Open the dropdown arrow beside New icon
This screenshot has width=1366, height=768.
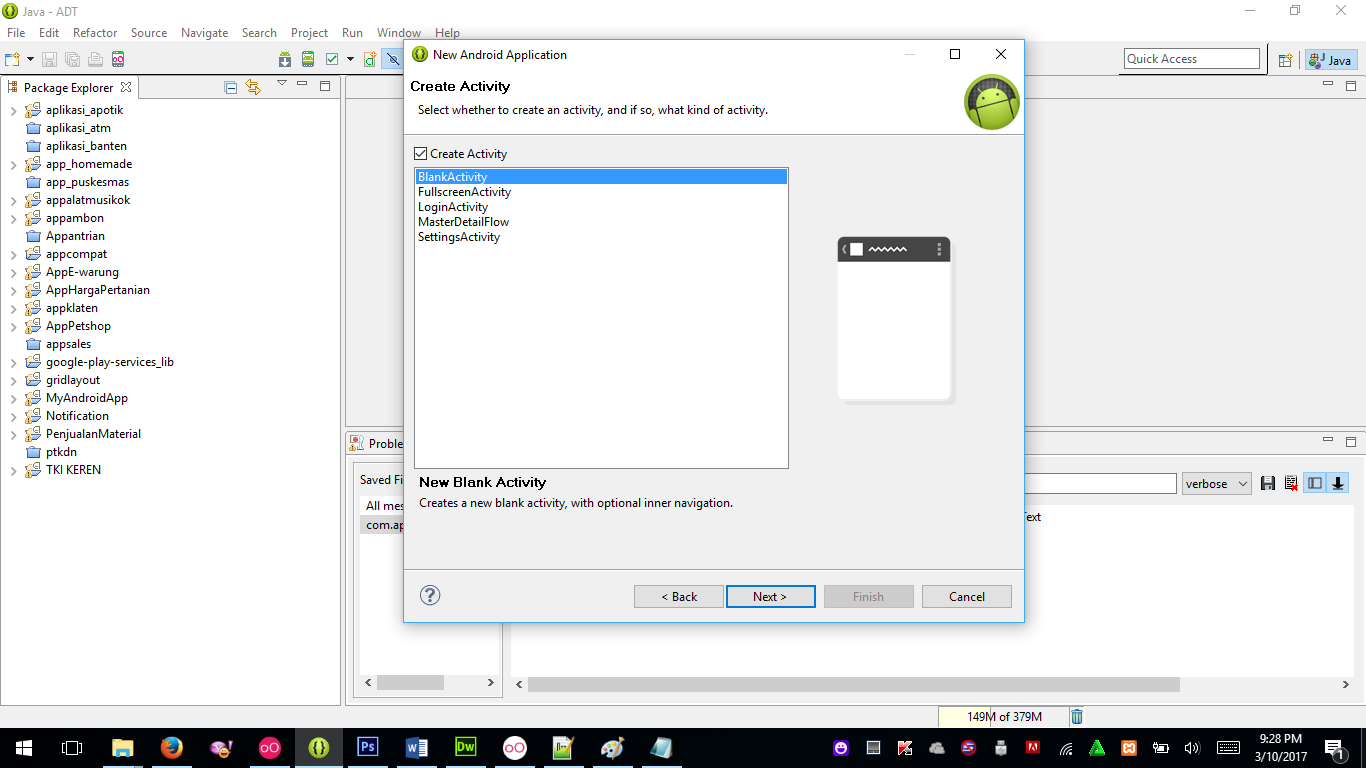point(30,59)
